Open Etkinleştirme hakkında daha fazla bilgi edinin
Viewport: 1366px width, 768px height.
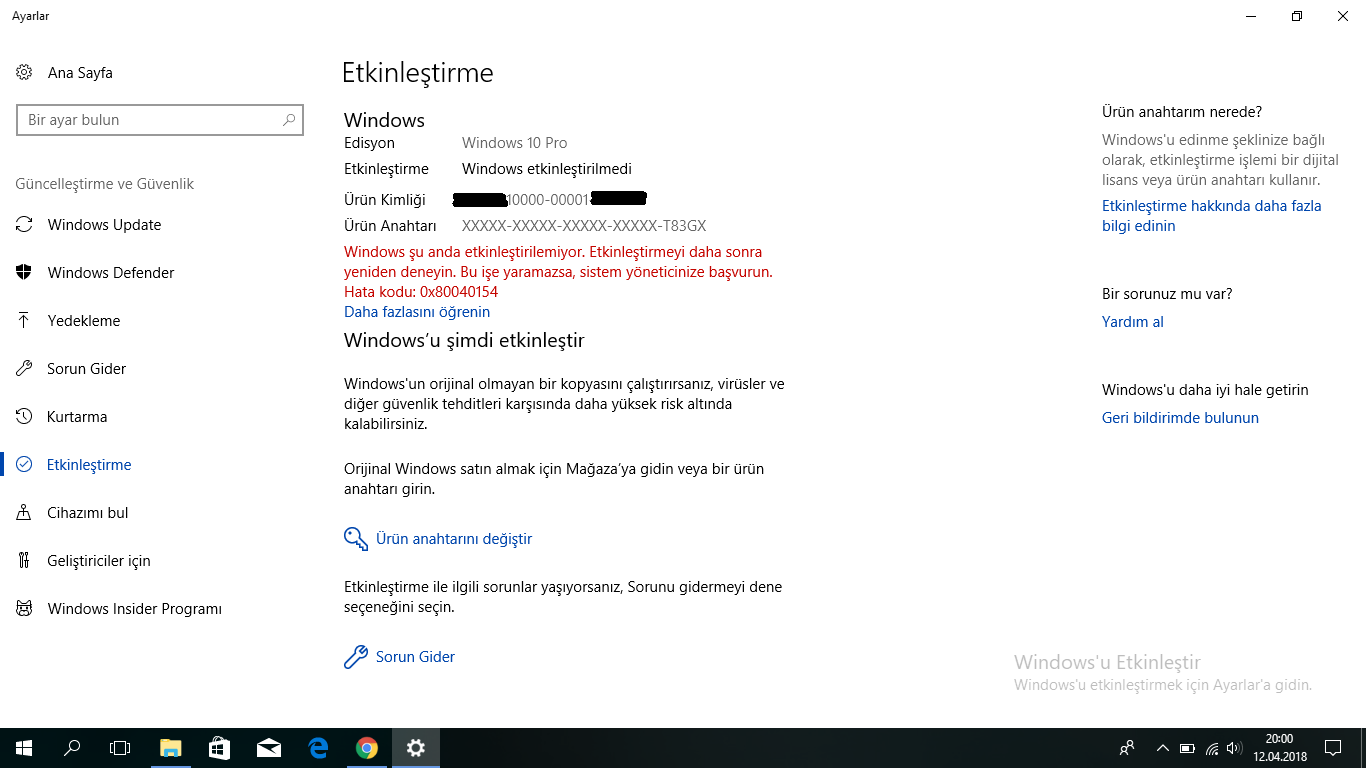[x=1212, y=216]
